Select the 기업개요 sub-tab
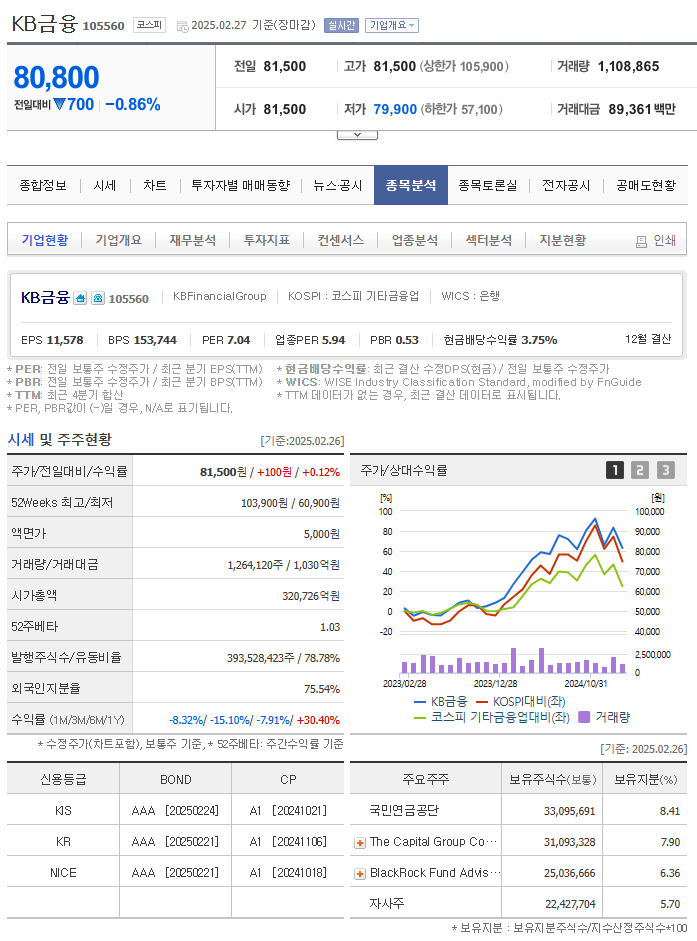The width and height of the screenshot is (697, 941). 119,240
